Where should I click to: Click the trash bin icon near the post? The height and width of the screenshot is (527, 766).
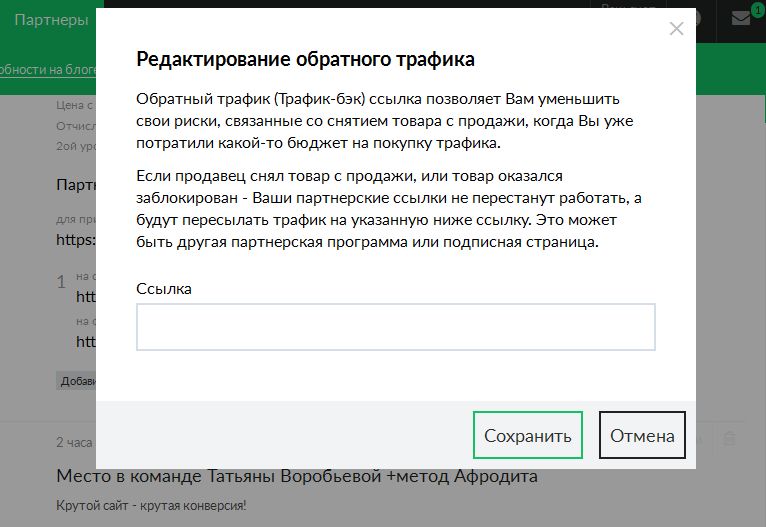(729, 439)
